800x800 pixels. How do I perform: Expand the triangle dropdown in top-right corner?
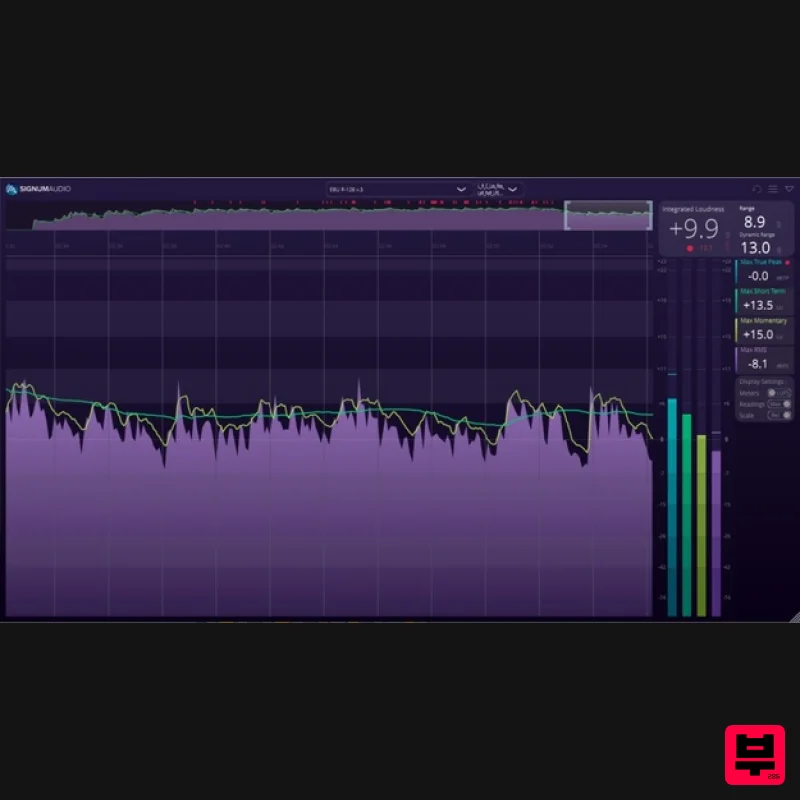coord(786,188)
